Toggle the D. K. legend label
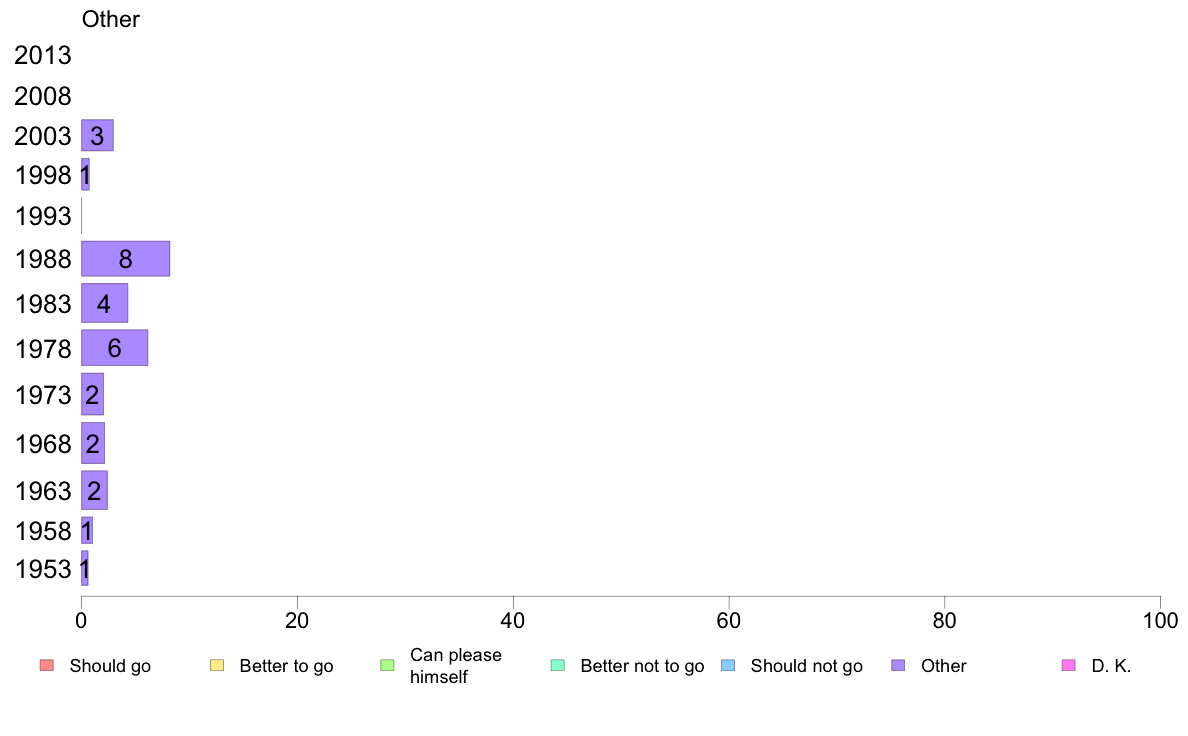1188x736 pixels. tap(1111, 666)
